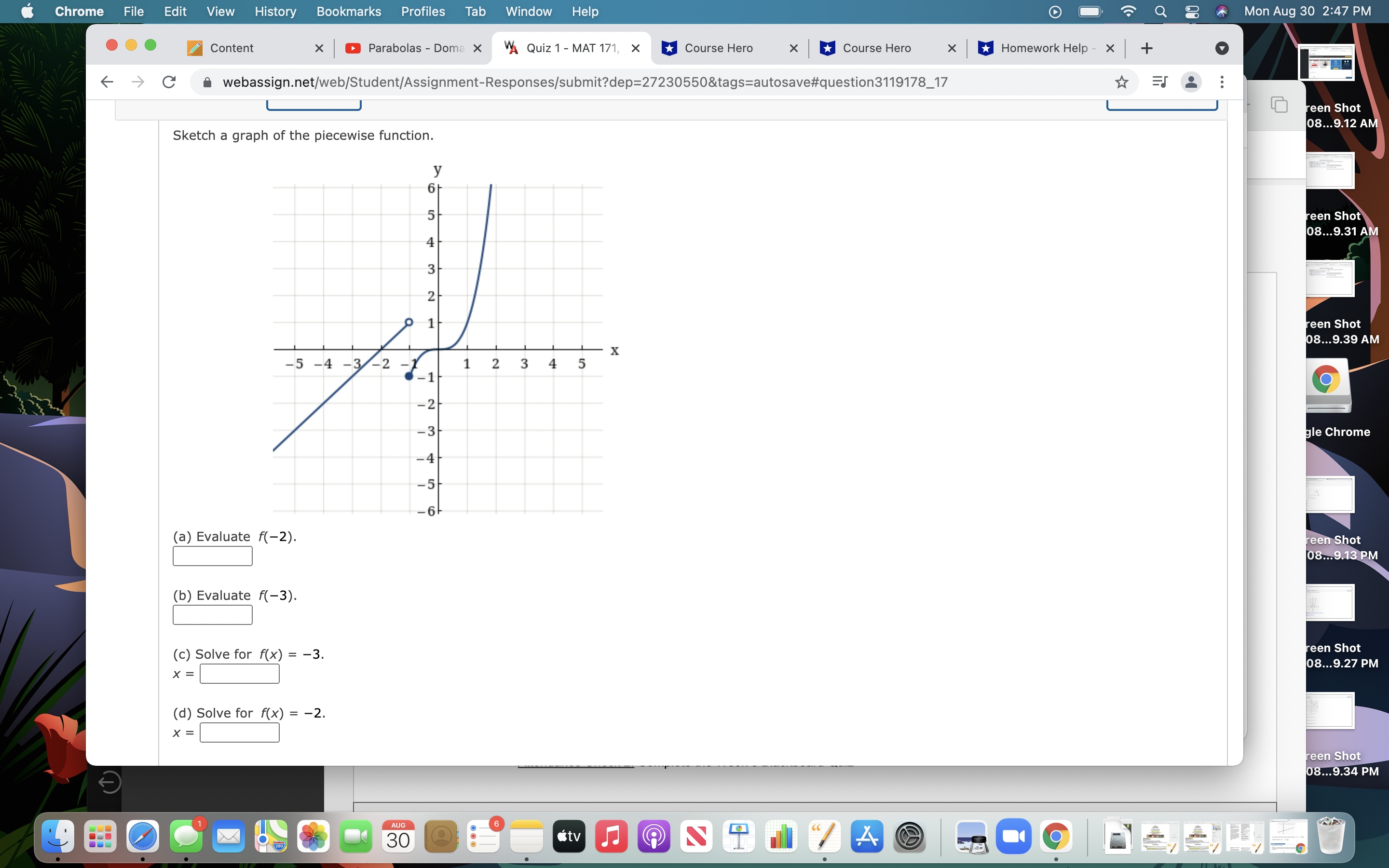
Task: Click the playback circle icon in the menu bar
Action: point(1054,11)
